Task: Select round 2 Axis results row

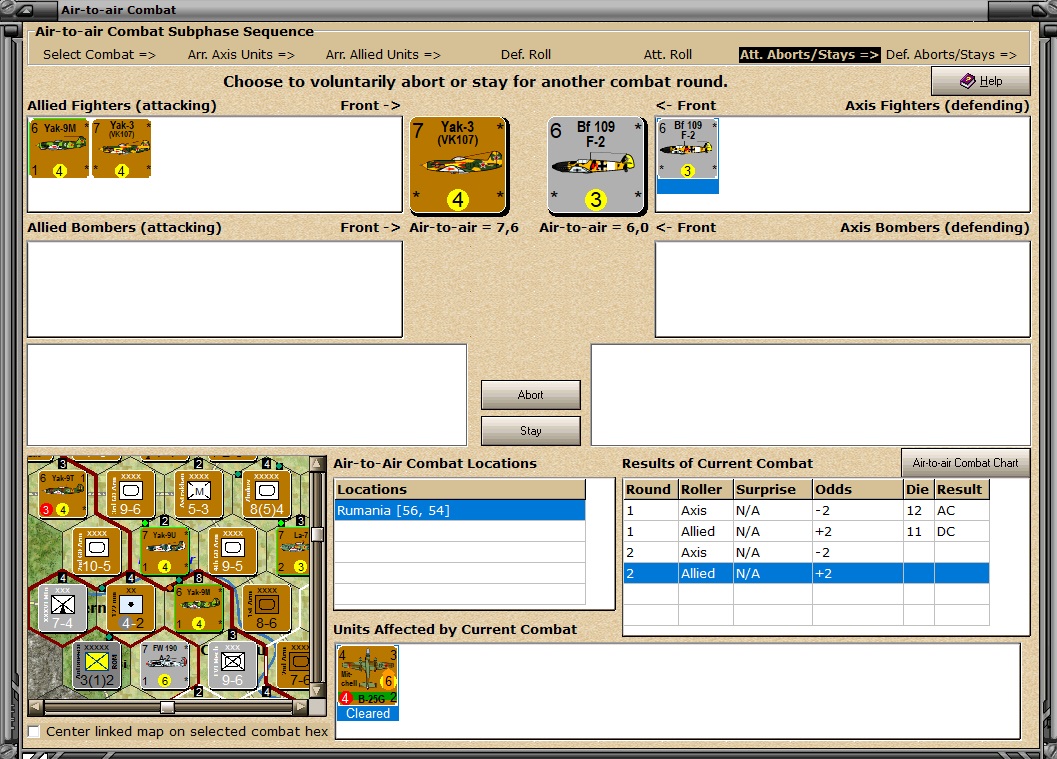Action: 806,552
